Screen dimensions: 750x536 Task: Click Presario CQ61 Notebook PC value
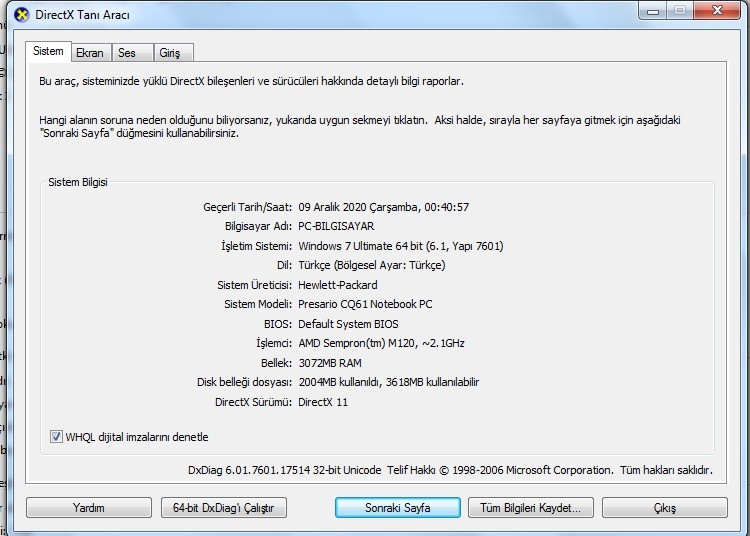tap(365, 304)
